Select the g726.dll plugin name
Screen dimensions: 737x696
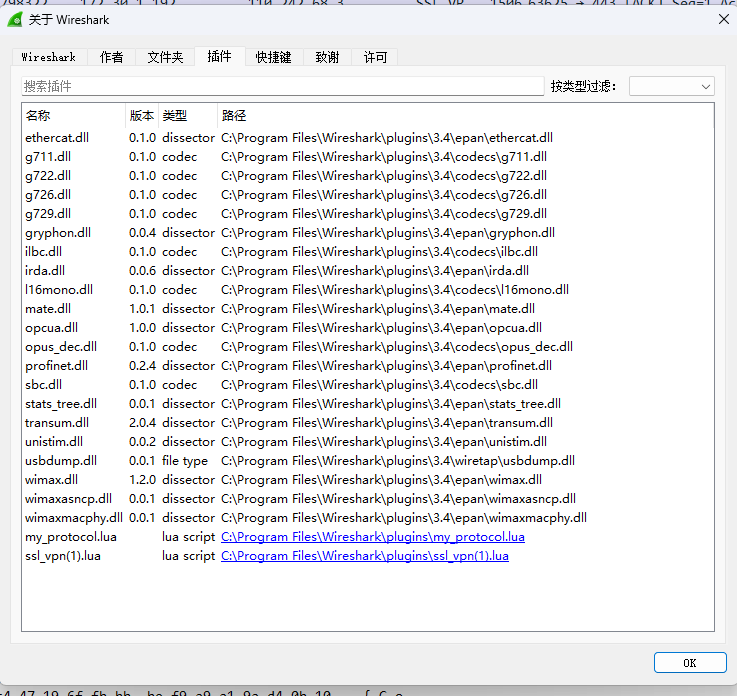pos(48,195)
